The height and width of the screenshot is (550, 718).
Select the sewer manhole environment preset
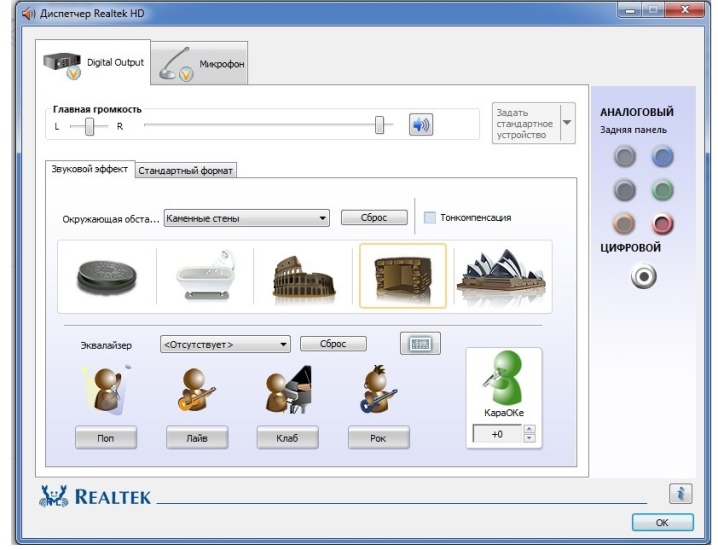107,277
